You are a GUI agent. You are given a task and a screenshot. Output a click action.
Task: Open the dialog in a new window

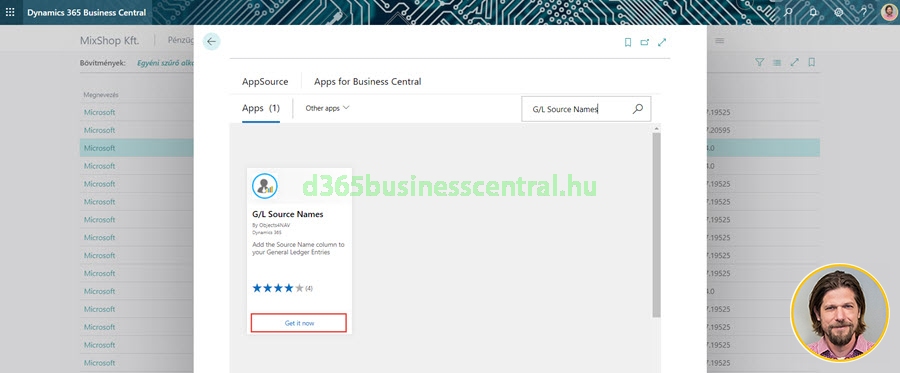645,42
